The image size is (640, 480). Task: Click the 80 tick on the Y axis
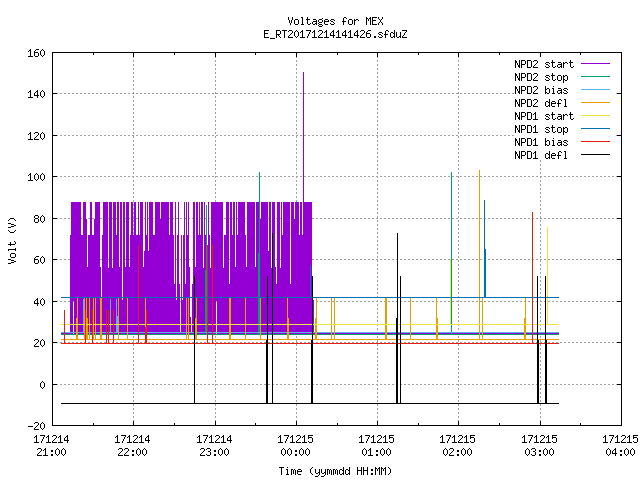[39, 218]
